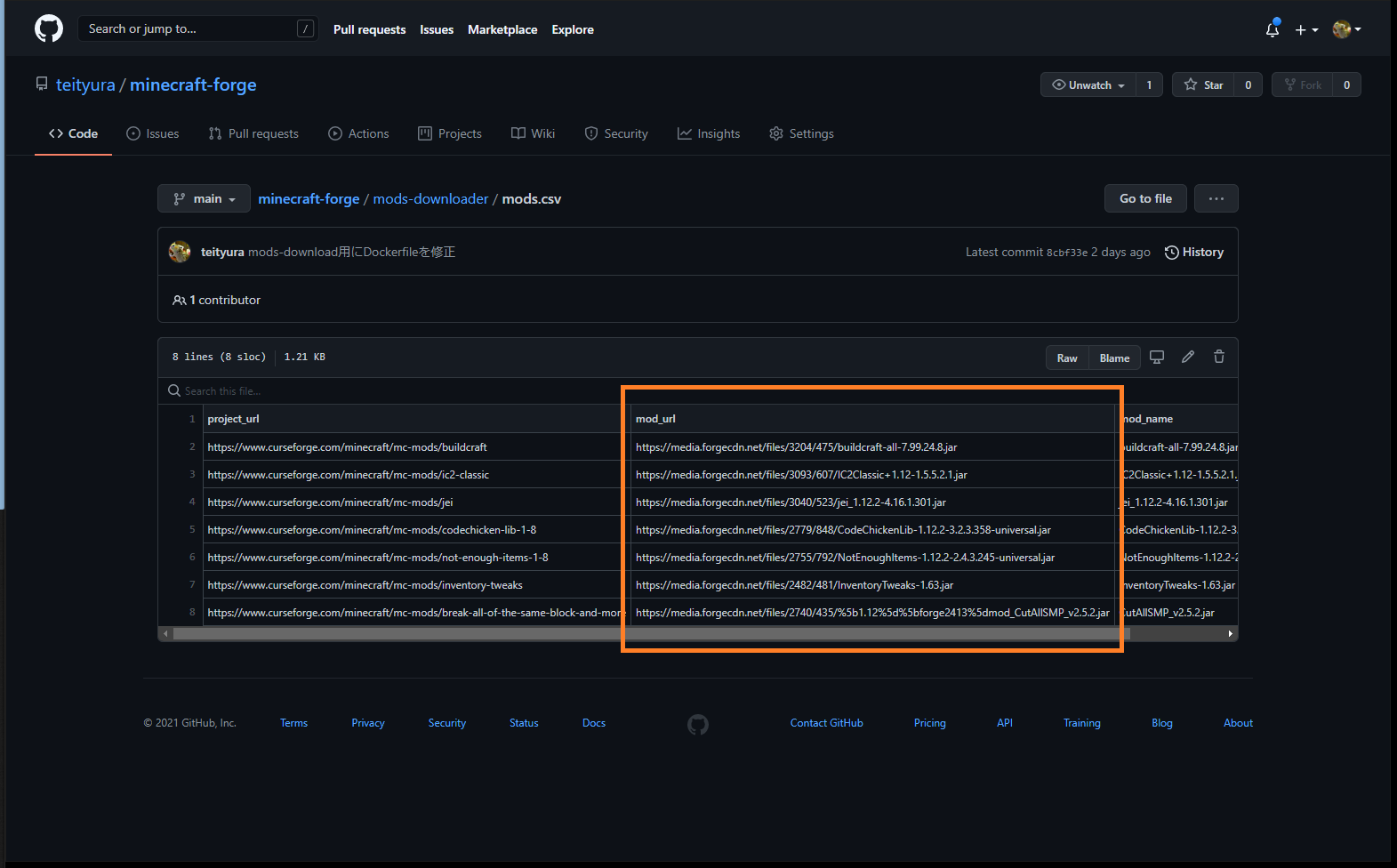
Task: Expand the Unwatch notifications dropdown
Action: click(x=1088, y=84)
